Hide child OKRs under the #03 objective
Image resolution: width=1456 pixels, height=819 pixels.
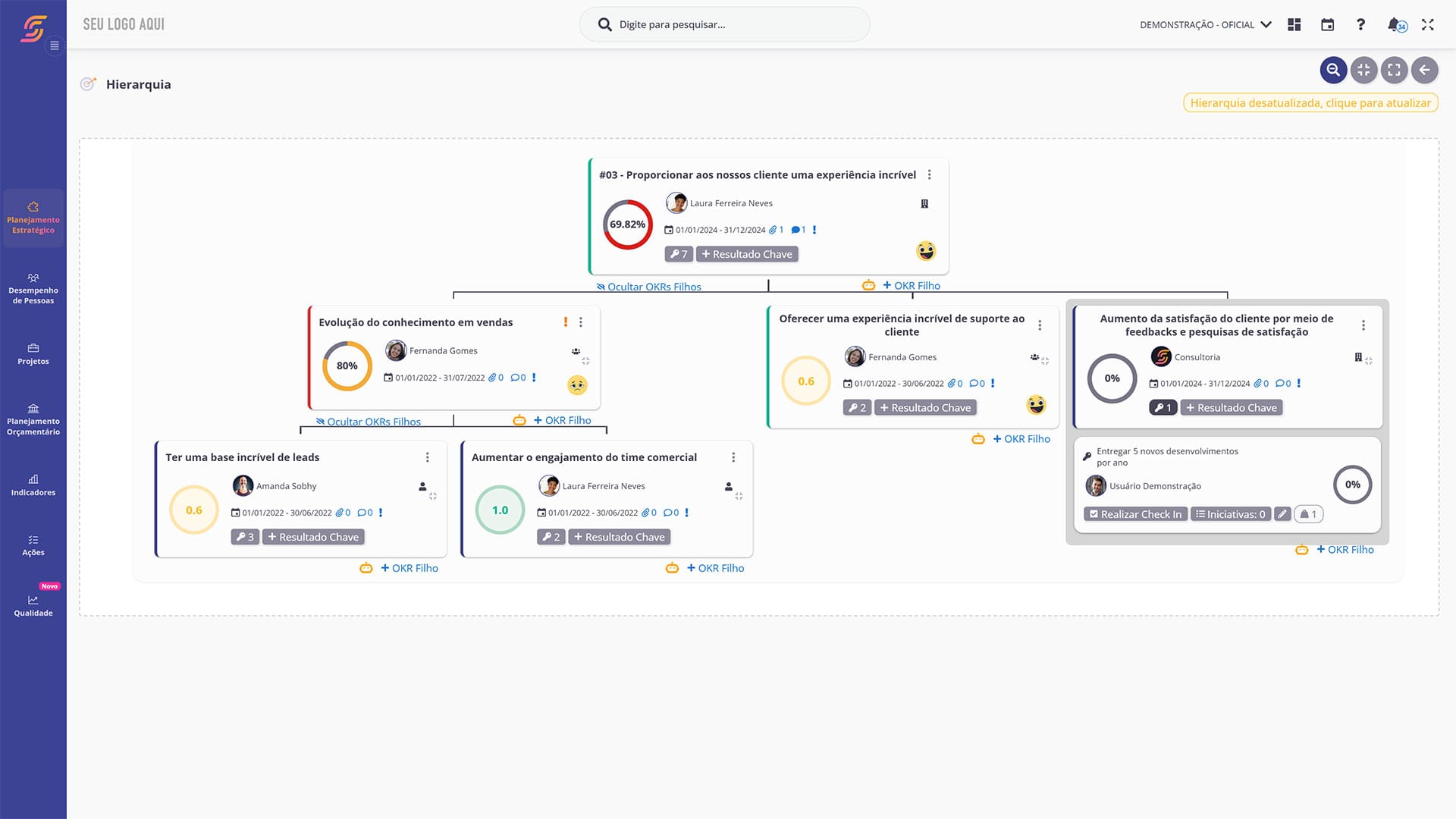650,287
